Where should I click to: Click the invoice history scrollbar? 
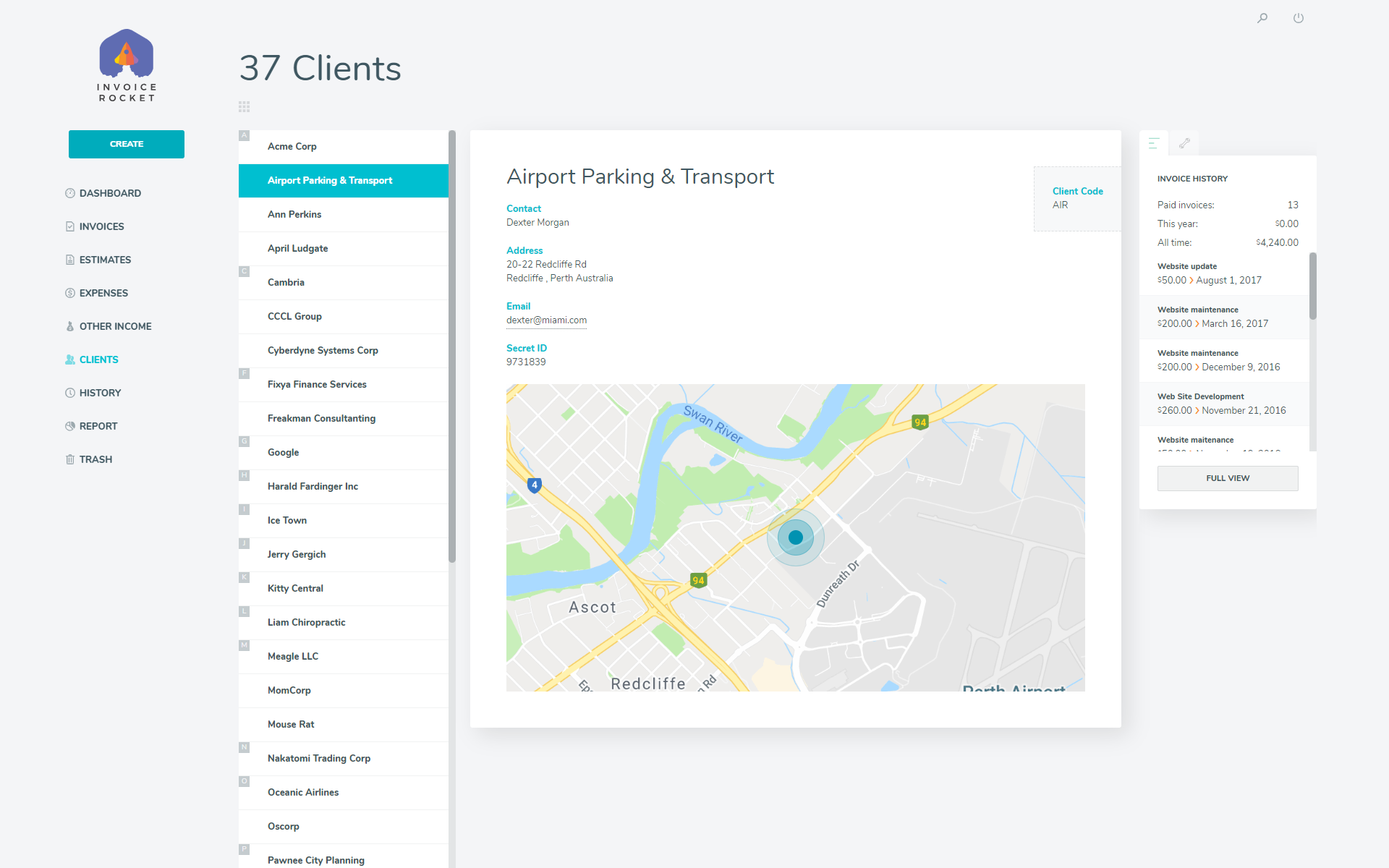pyautogui.click(x=1312, y=286)
